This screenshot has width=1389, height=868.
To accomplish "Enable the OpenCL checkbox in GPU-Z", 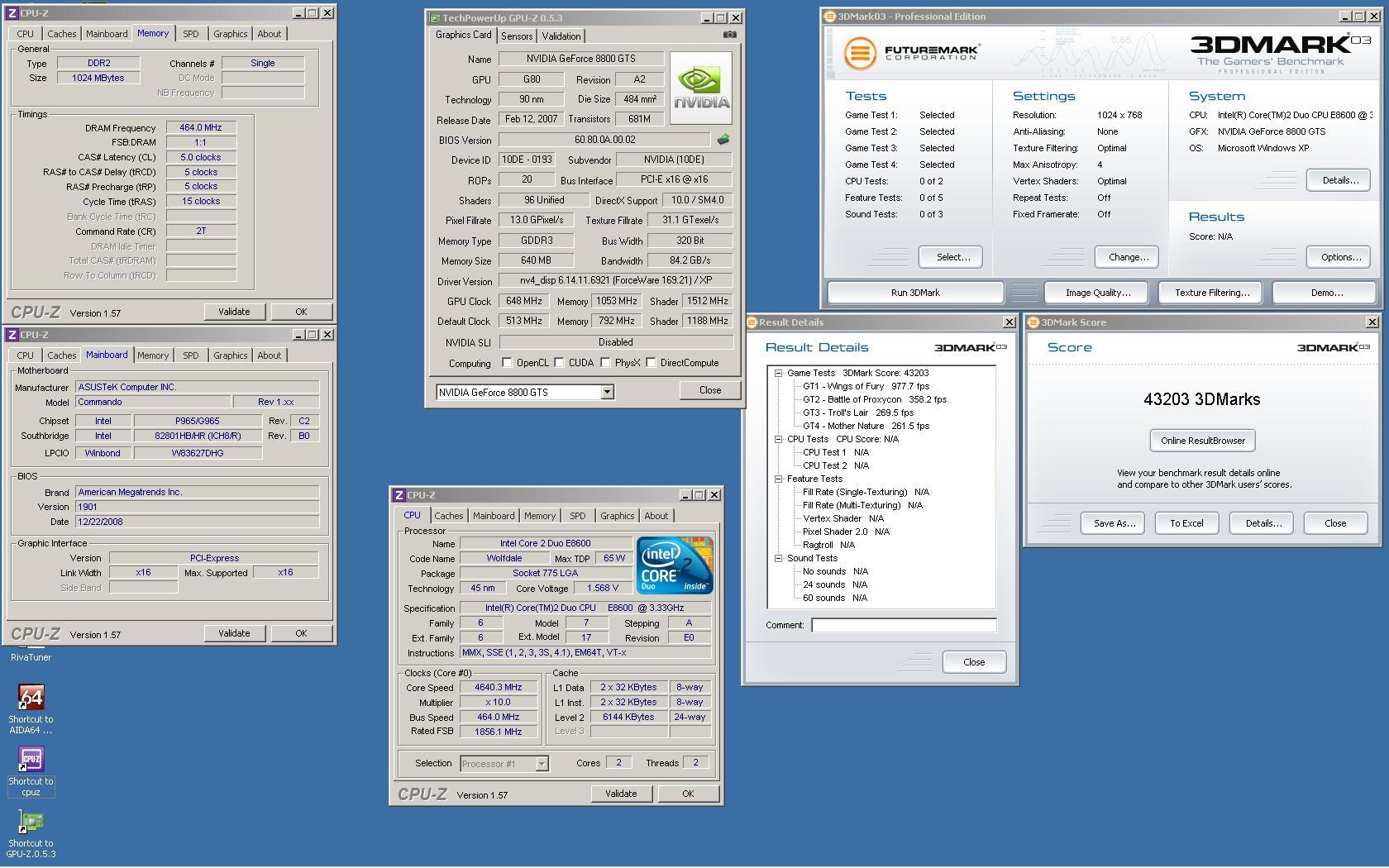I will point(507,362).
